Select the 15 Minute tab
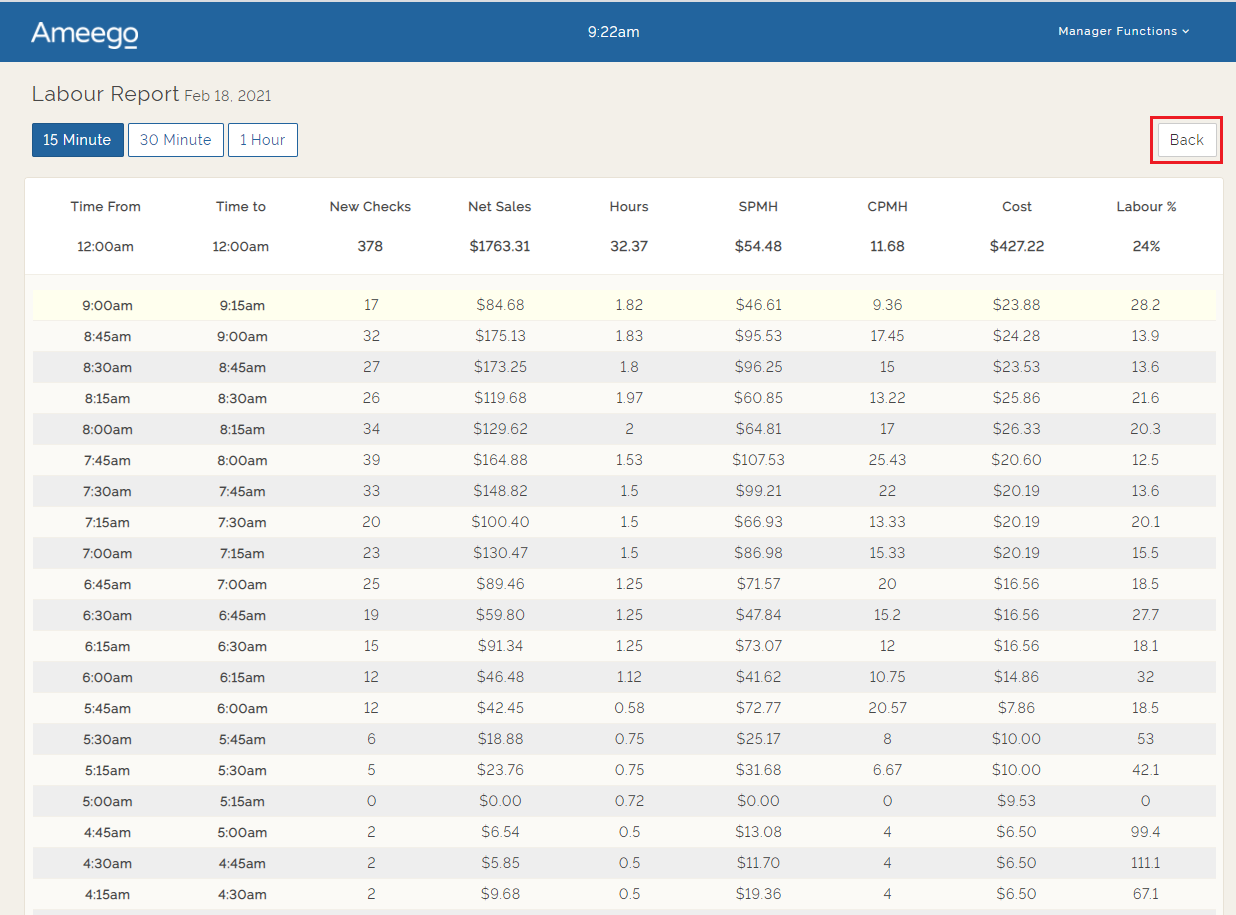Image resolution: width=1236 pixels, height=915 pixels. coord(77,139)
